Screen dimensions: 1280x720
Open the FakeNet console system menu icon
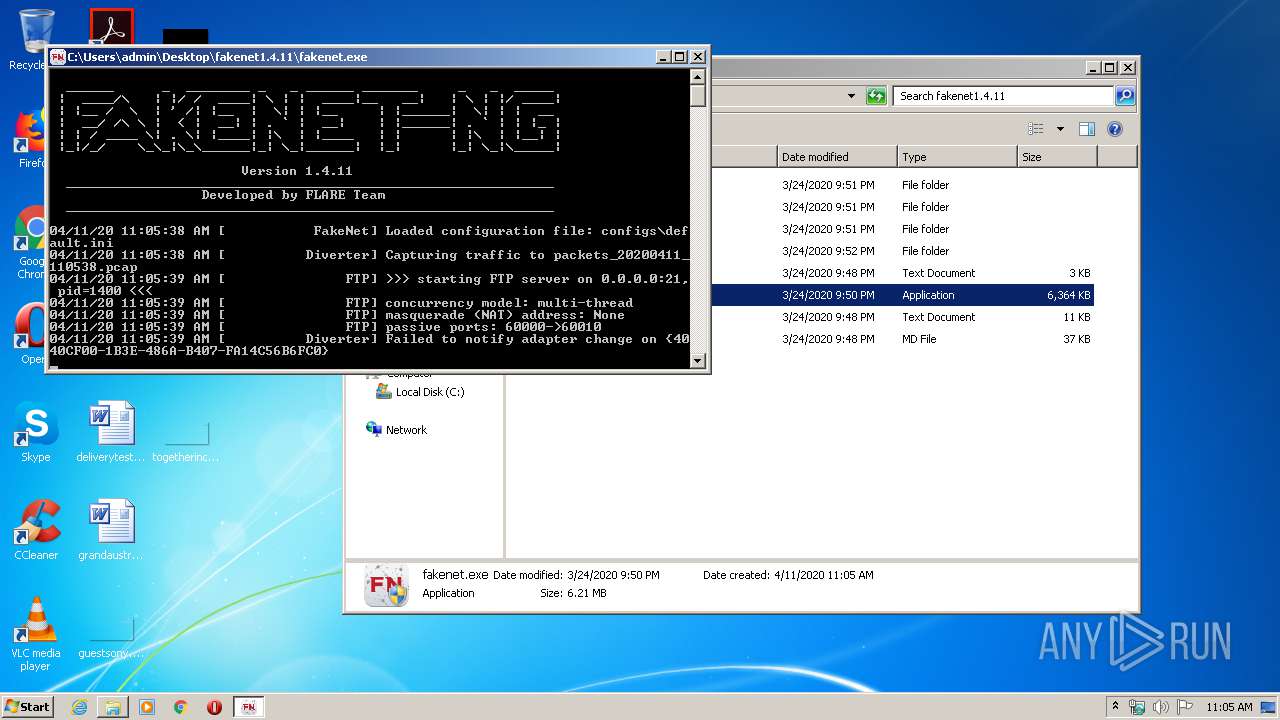click(x=58, y=57)
